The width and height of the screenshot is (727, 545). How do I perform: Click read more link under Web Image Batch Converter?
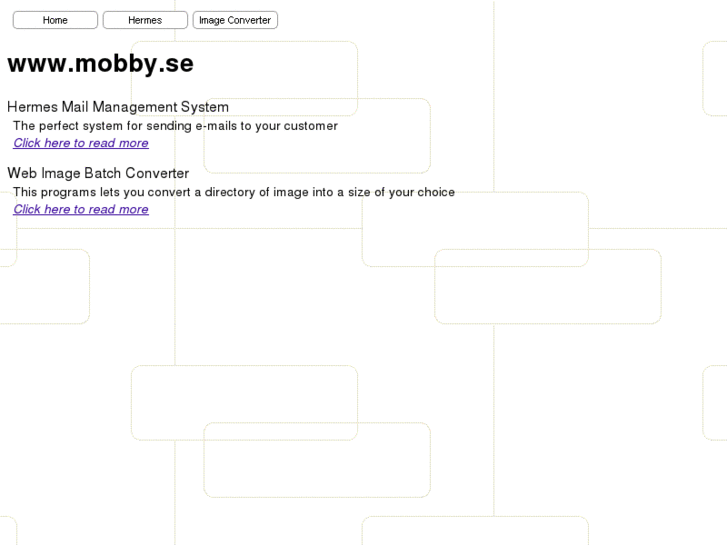click(81, 209)
